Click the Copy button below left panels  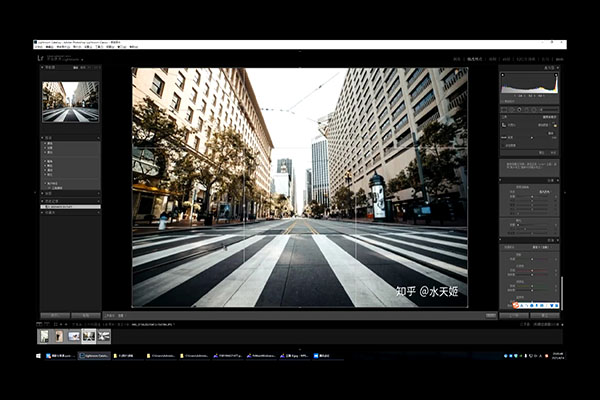[55, 315]
